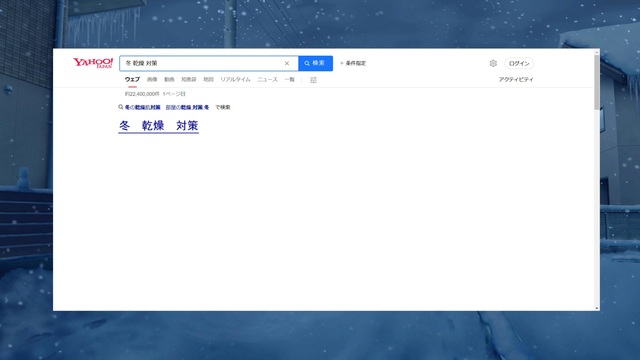Screen dimensions: 640x360
Task: Open the アクティビティ link
Action: [x=516, y=80]
